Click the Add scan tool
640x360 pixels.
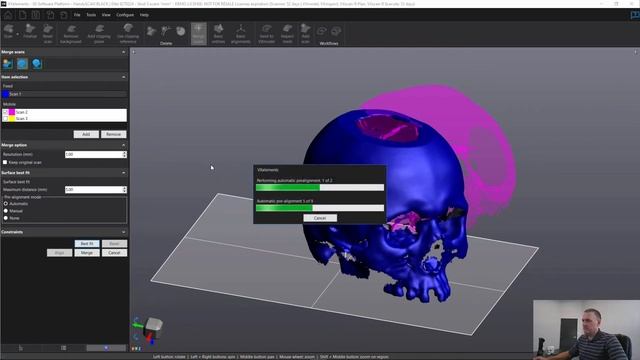[305, 33]
